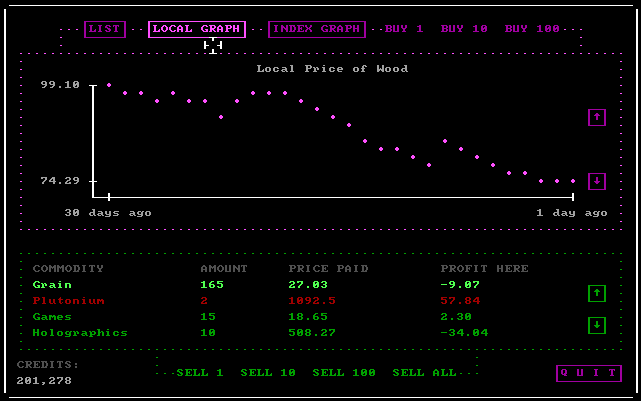The height and width of the screenshot is (401, 641).
Task: Switch to the LIST view tab
Action: (x=105, y=29)
